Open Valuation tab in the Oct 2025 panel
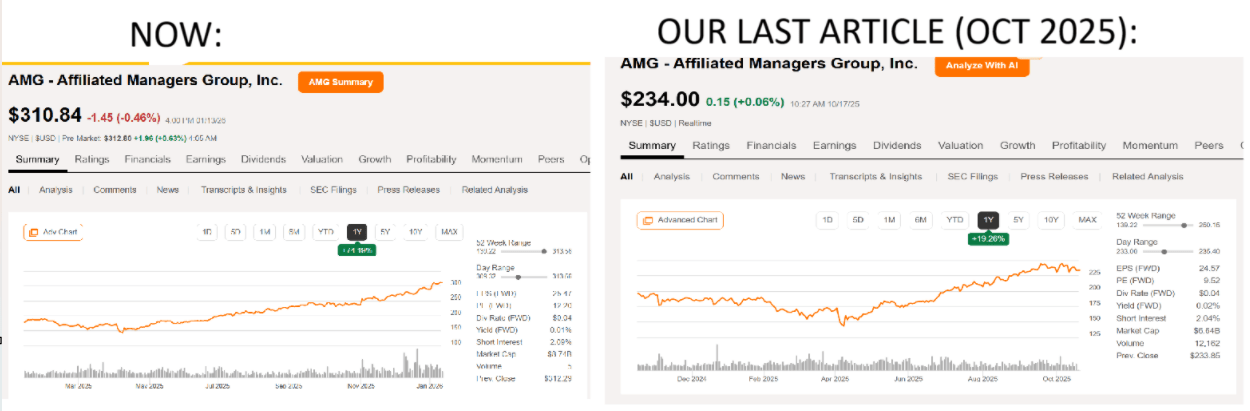1250x411 pixels. [960, 145]
